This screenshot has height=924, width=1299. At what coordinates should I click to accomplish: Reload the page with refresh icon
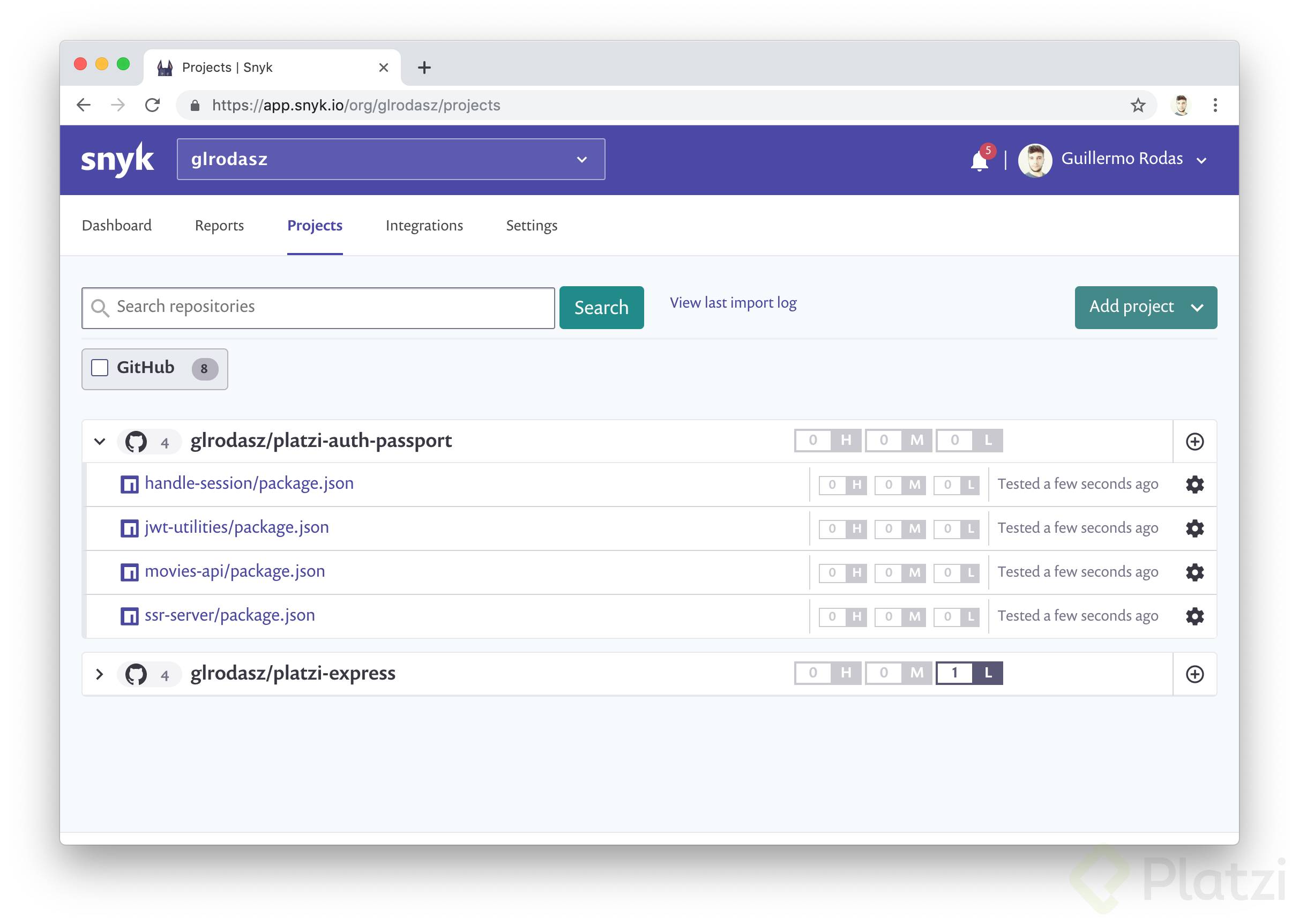click(x=152, y=105)
